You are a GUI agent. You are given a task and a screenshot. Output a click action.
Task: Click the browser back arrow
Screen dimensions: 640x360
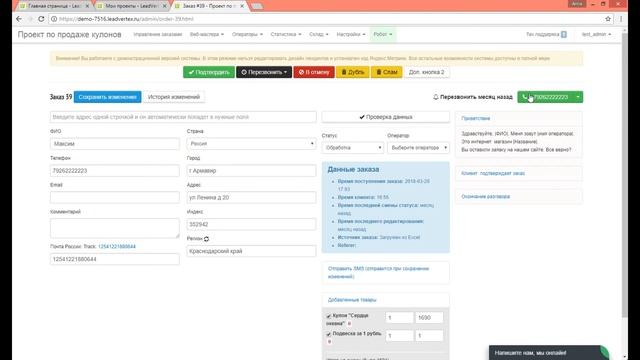(19, 19)
